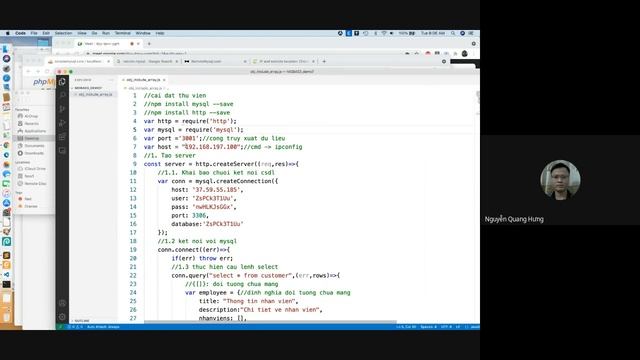Select Remote Disc in Finder sidebar
Screen dimensions: 640x360
click(x=35, y=184)
